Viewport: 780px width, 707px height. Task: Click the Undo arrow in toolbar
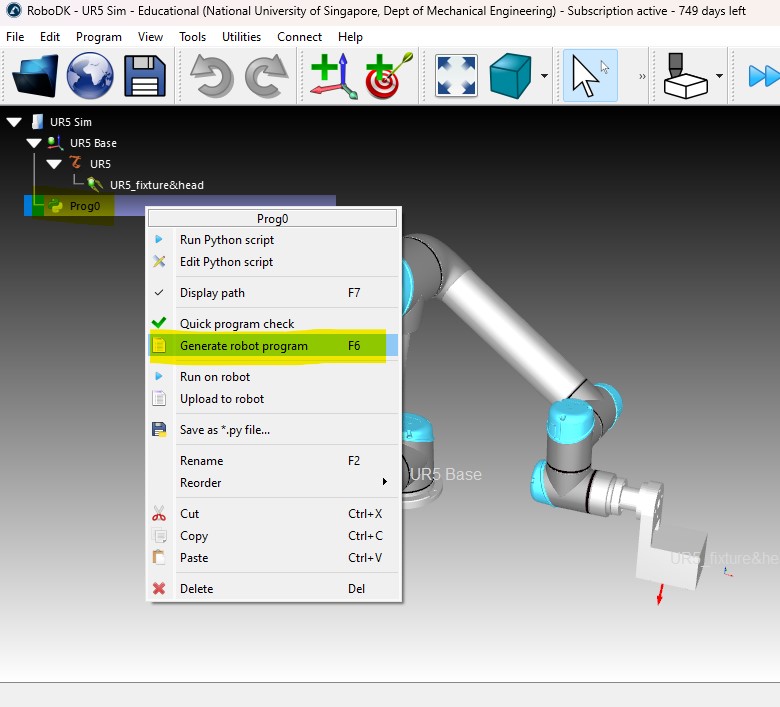point(212,76)
